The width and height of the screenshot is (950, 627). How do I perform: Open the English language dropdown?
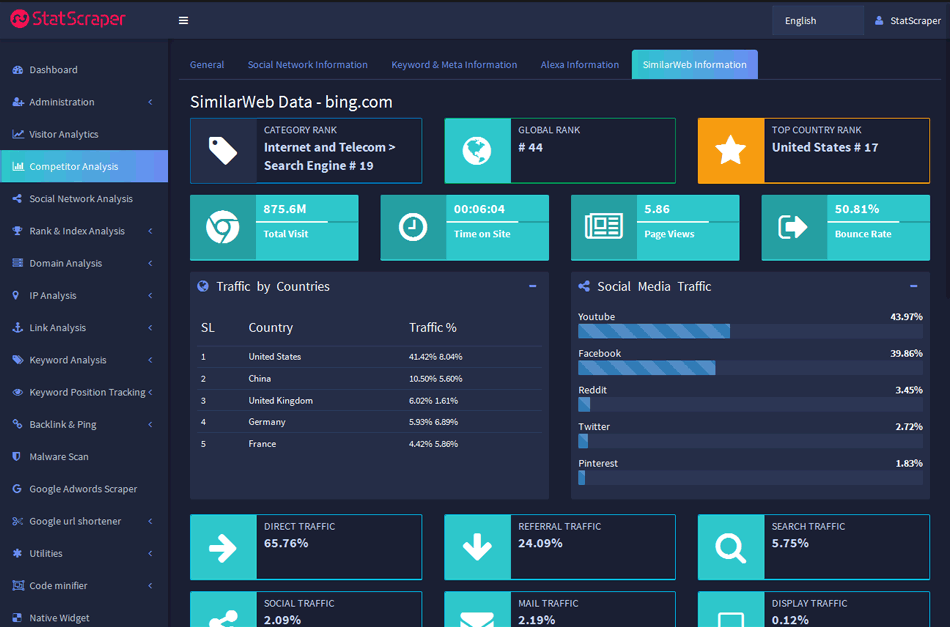point(817,21)
